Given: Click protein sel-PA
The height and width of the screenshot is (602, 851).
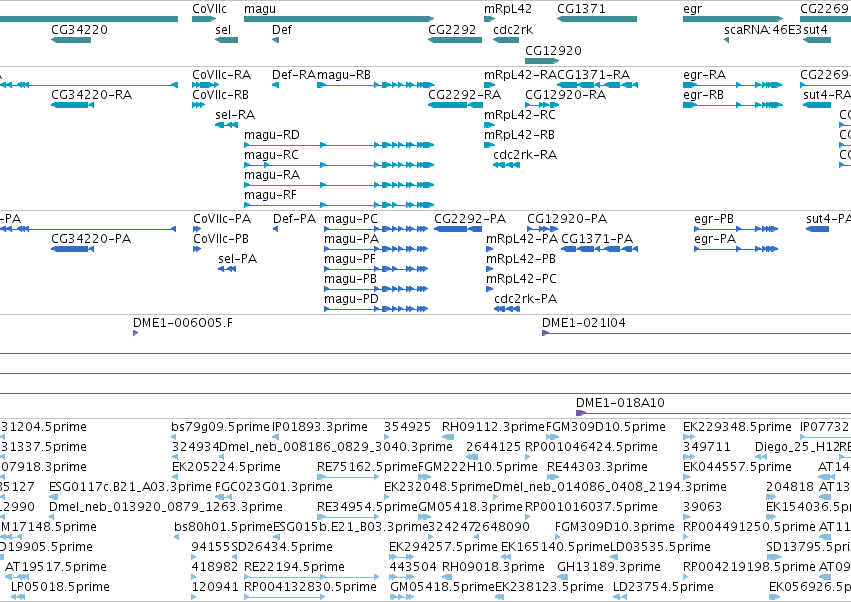Looking at the screenshot, I should (237, 259).
